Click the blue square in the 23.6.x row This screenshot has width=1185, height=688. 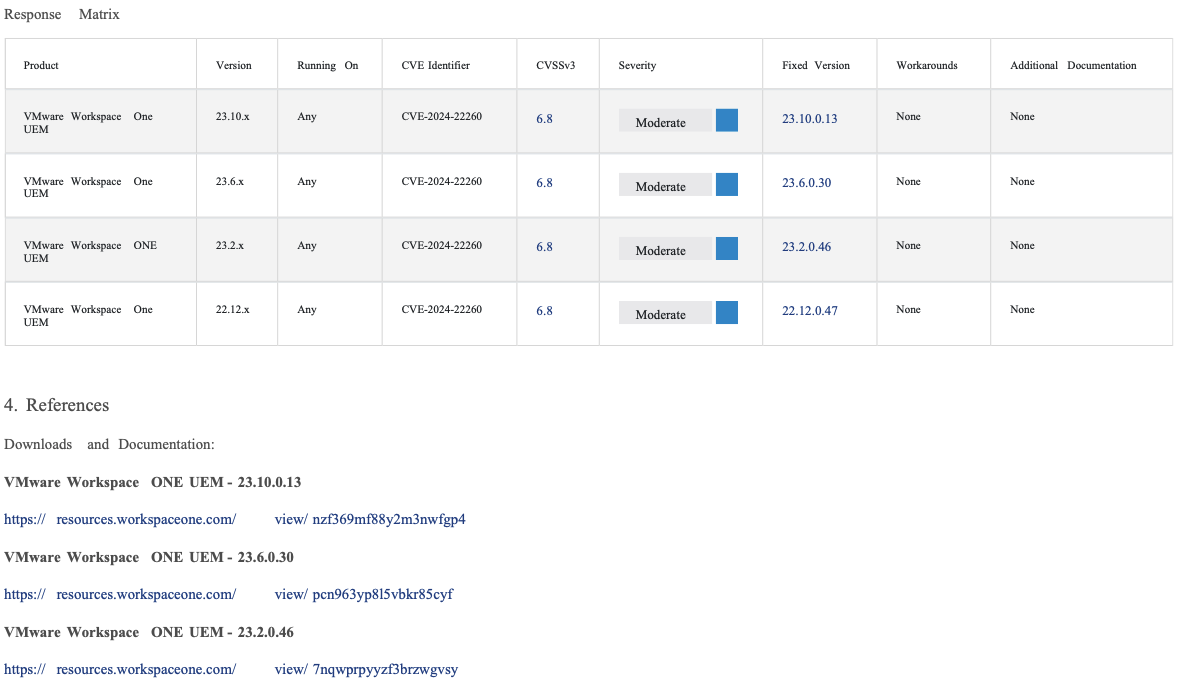[727, 185]
